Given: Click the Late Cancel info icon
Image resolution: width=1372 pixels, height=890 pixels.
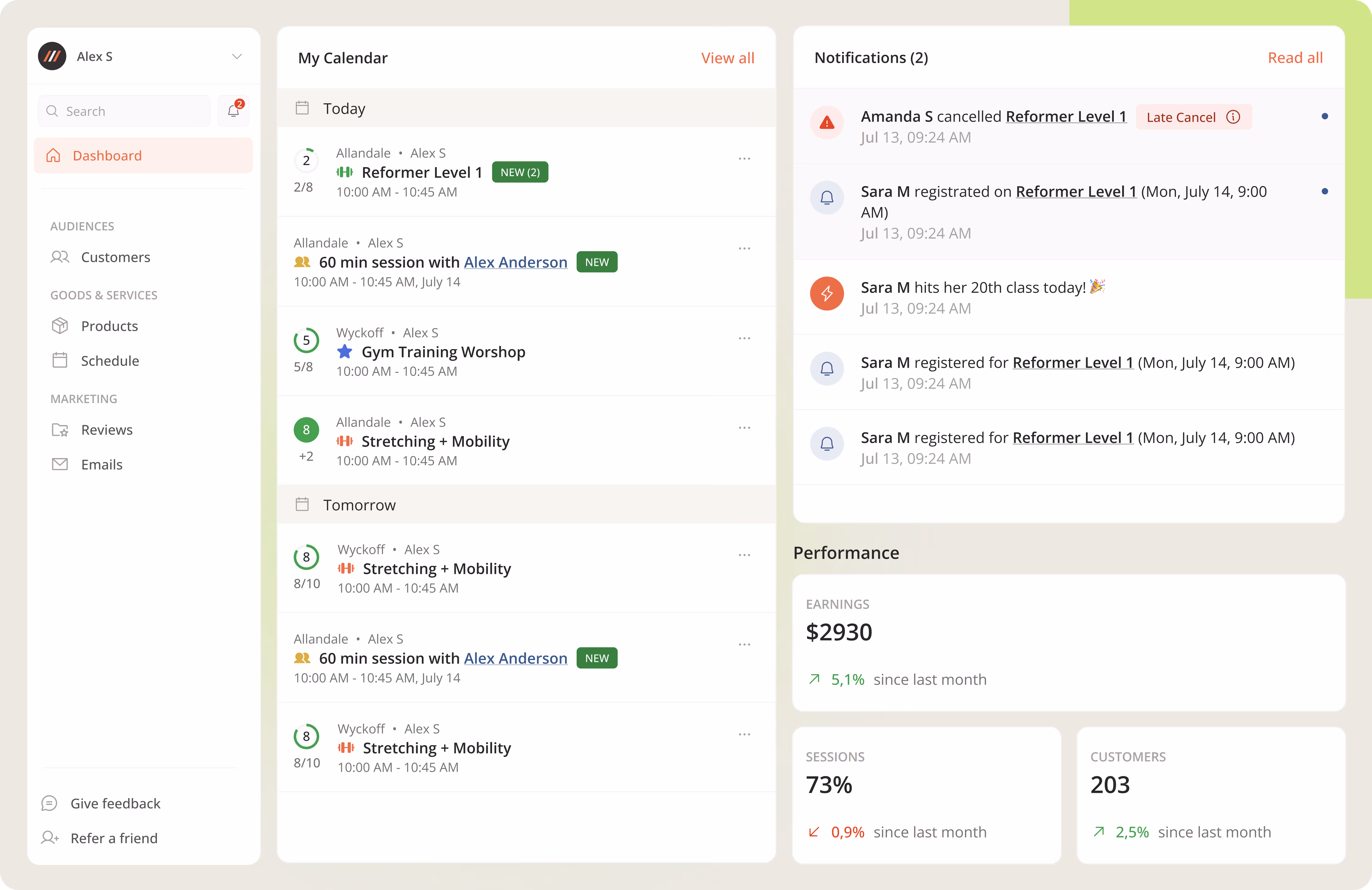Looking at the screenshot, I should click(x=1233, y=117).
